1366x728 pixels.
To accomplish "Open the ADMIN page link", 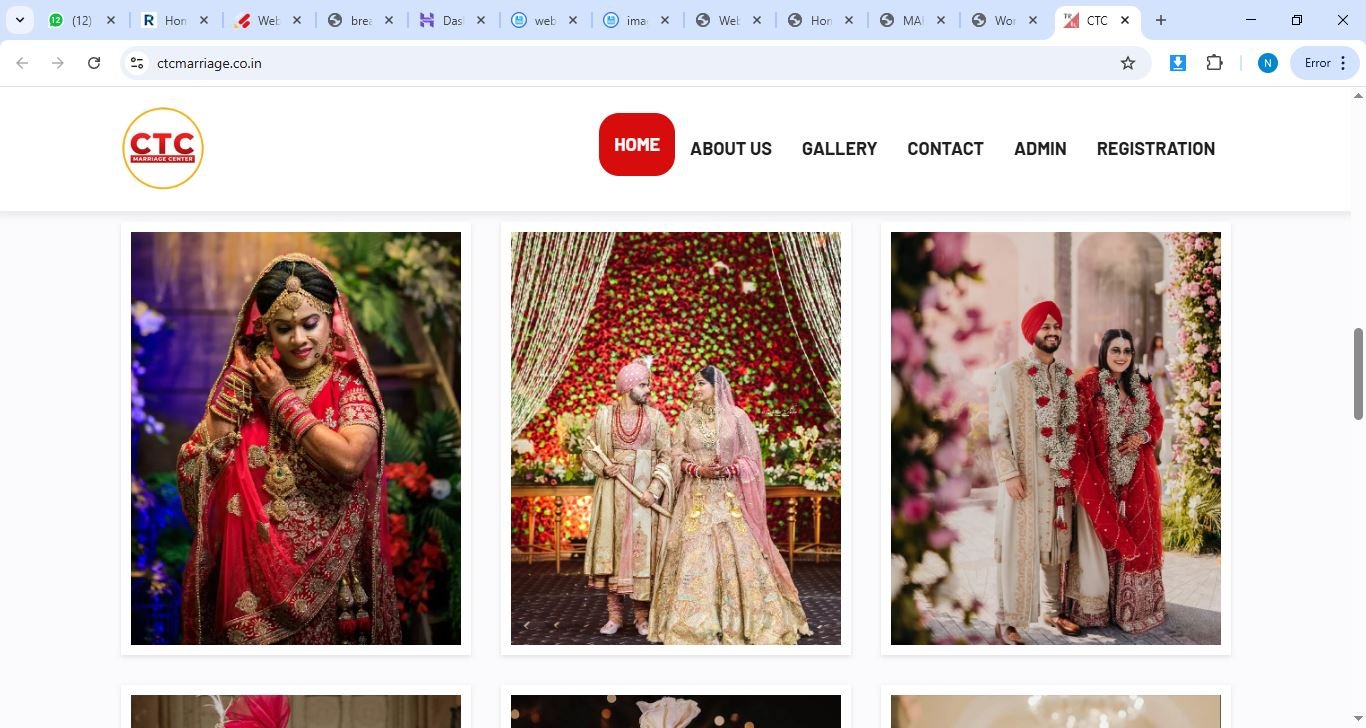I will click(1040, 148).
